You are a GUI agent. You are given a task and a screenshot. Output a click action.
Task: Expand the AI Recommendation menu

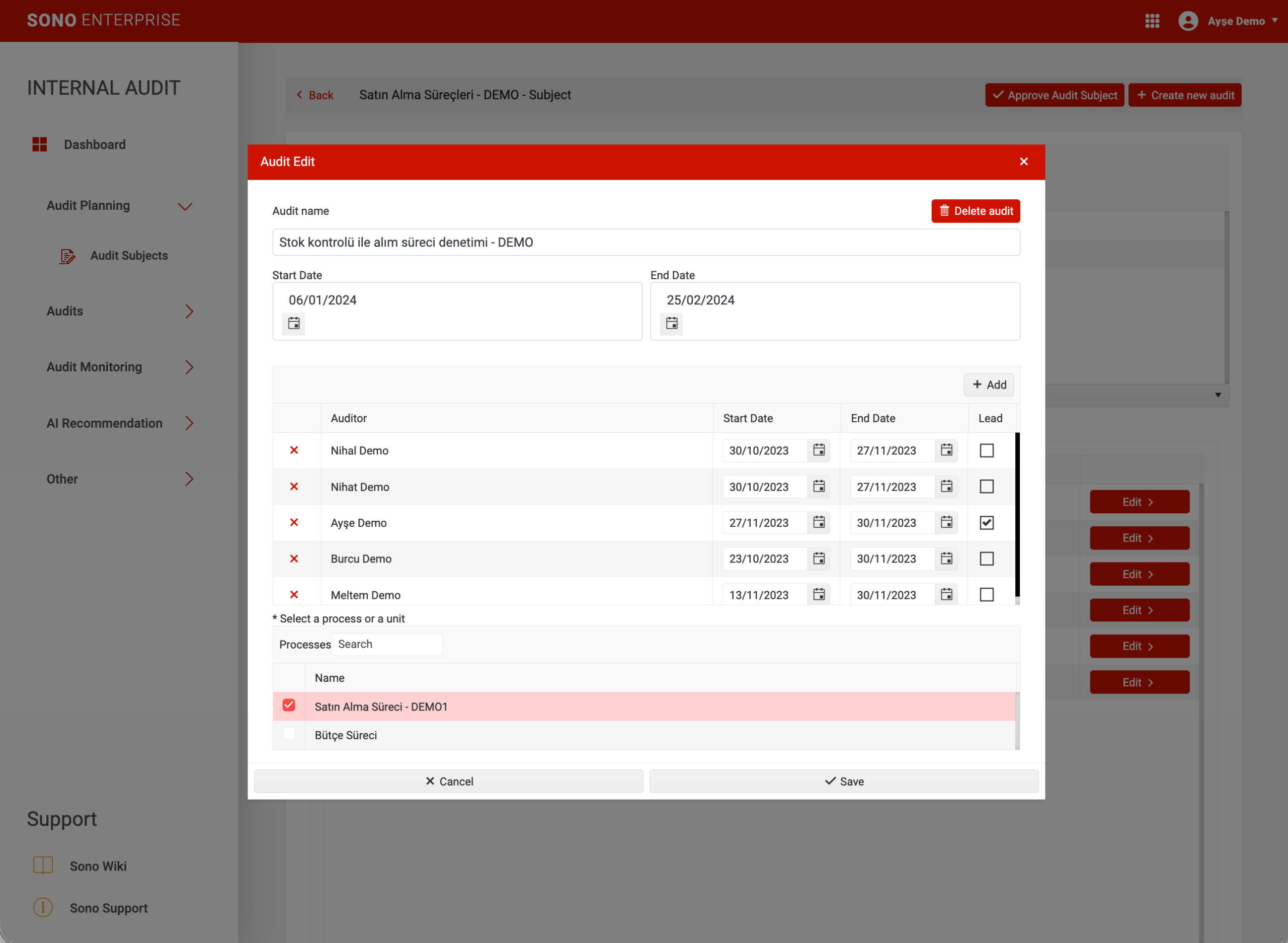coord(190,423)
